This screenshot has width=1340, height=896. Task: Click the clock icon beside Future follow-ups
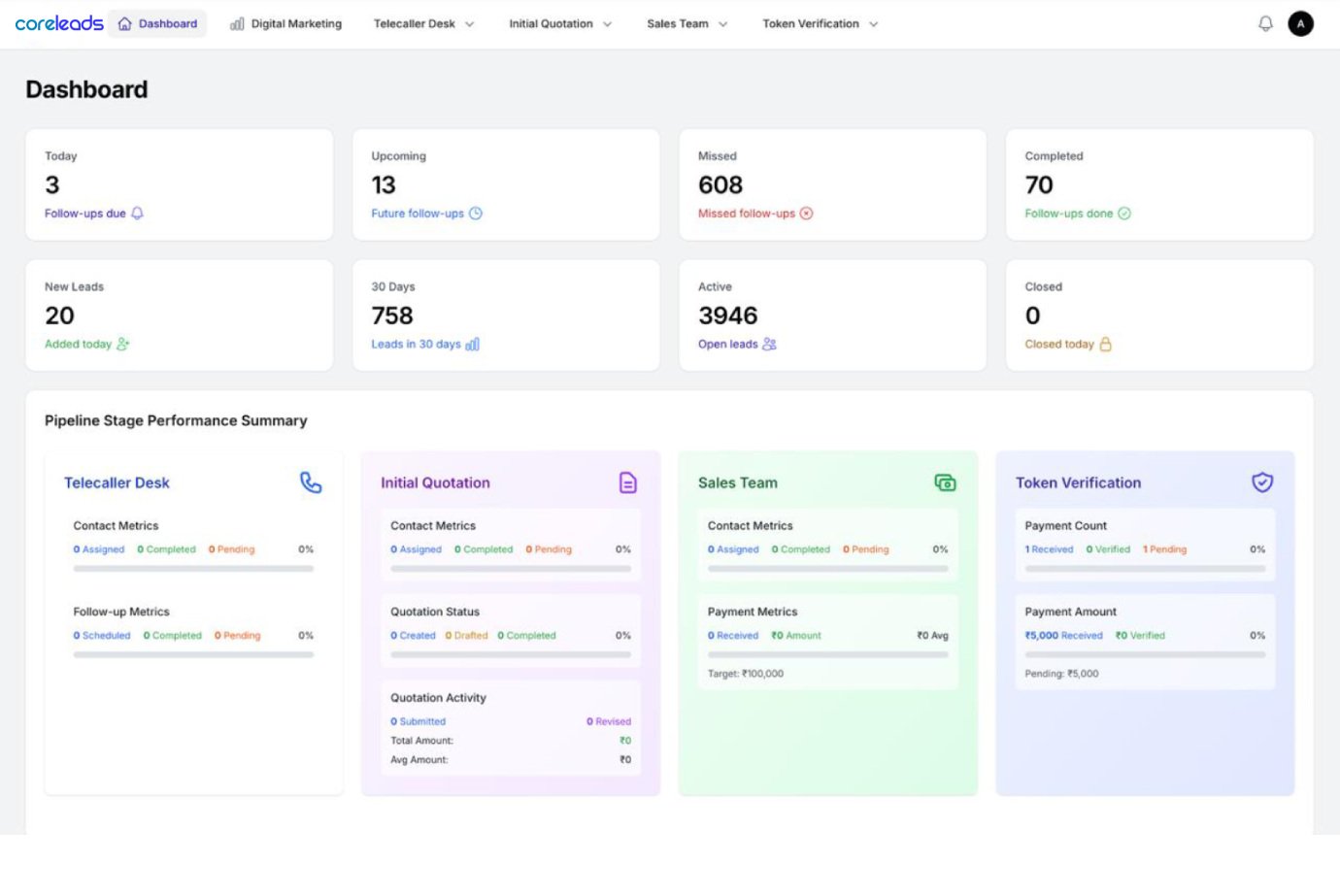click(x=476, y=214)
